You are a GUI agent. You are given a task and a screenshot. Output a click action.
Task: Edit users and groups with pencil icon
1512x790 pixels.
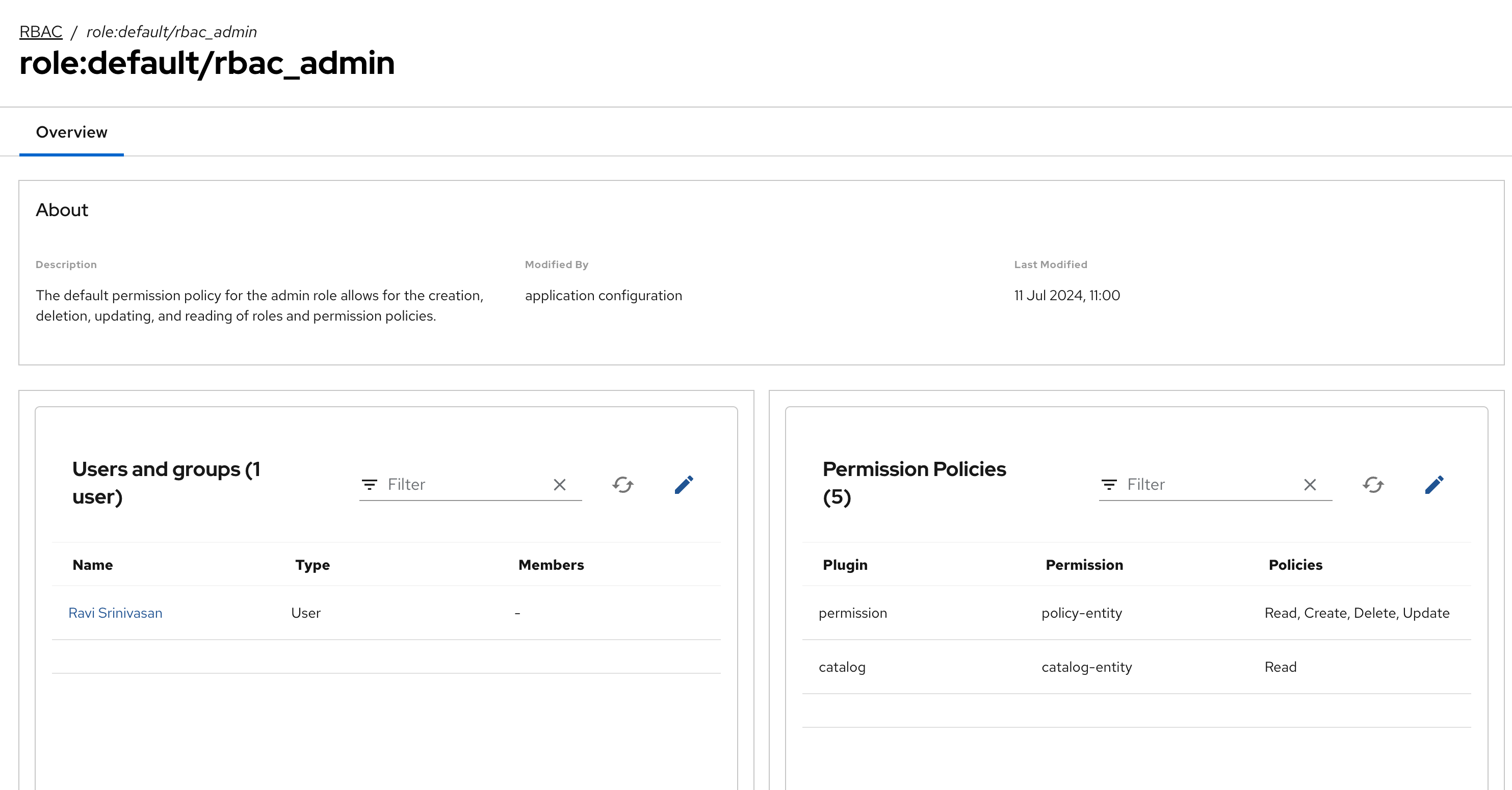pyautogui.click(x=684, y=485)
